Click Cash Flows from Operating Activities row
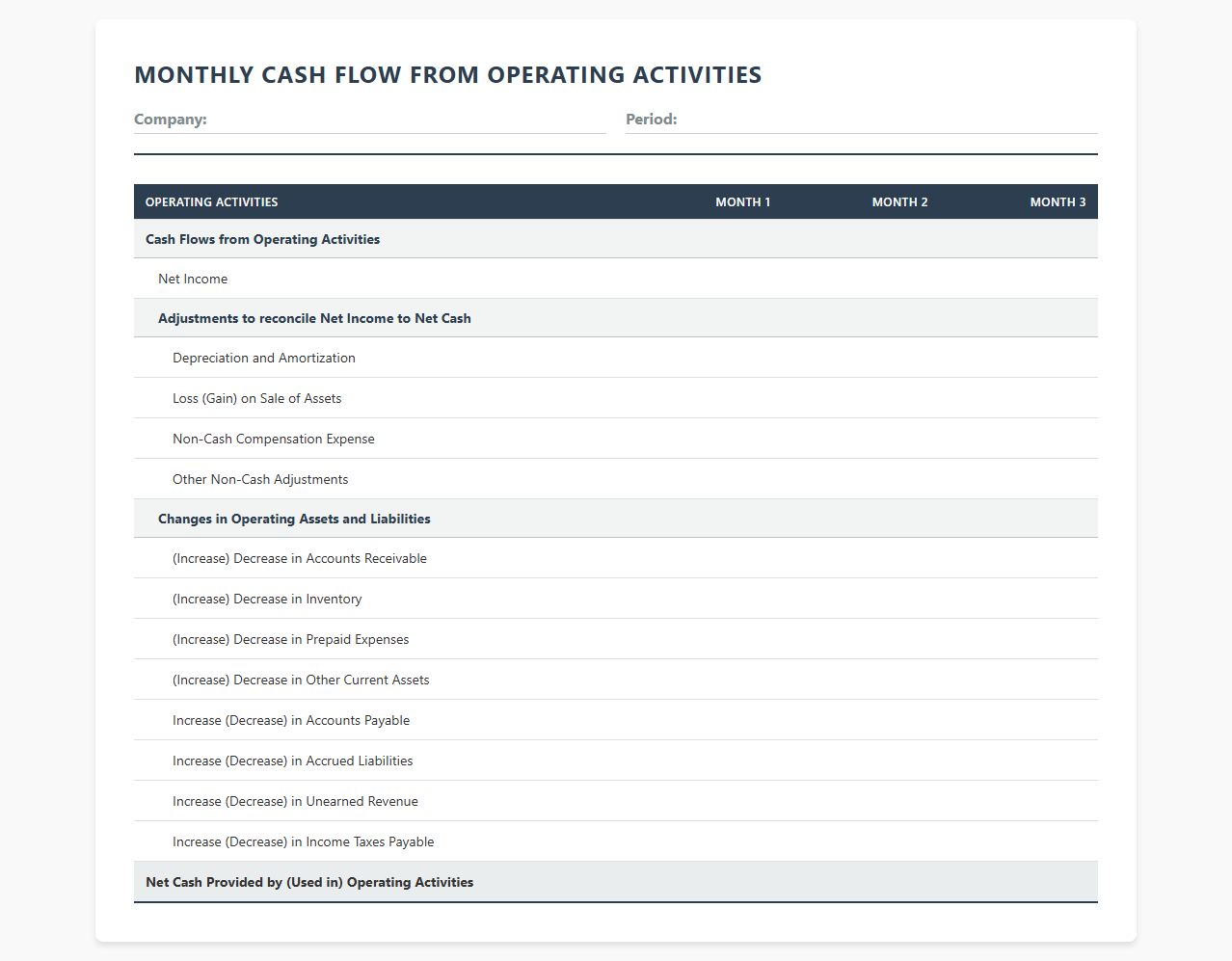The height and width of the screenshot is (961, 1232). click(616, 239)
